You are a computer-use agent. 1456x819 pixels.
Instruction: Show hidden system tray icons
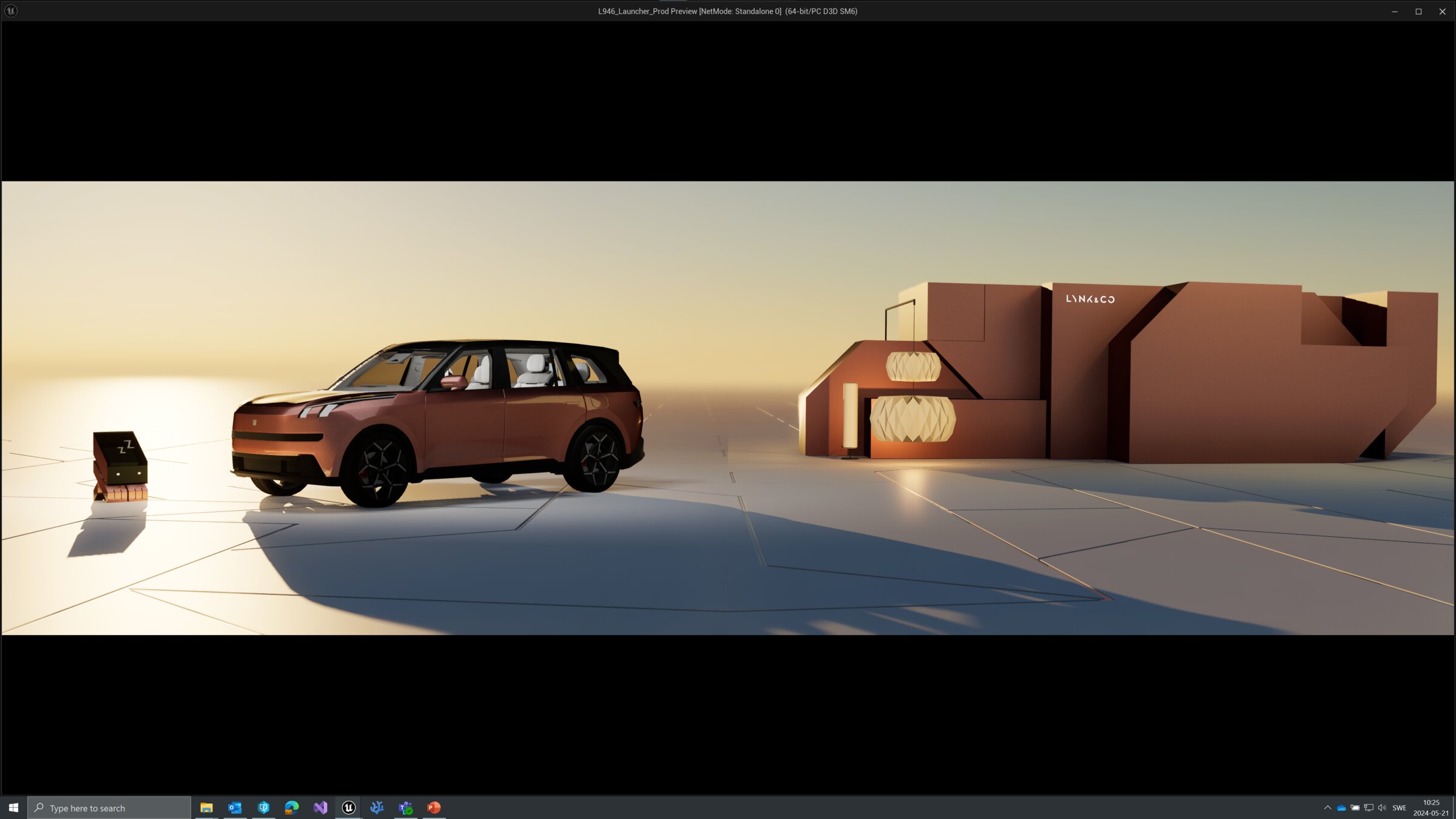tap(1327, 807)
